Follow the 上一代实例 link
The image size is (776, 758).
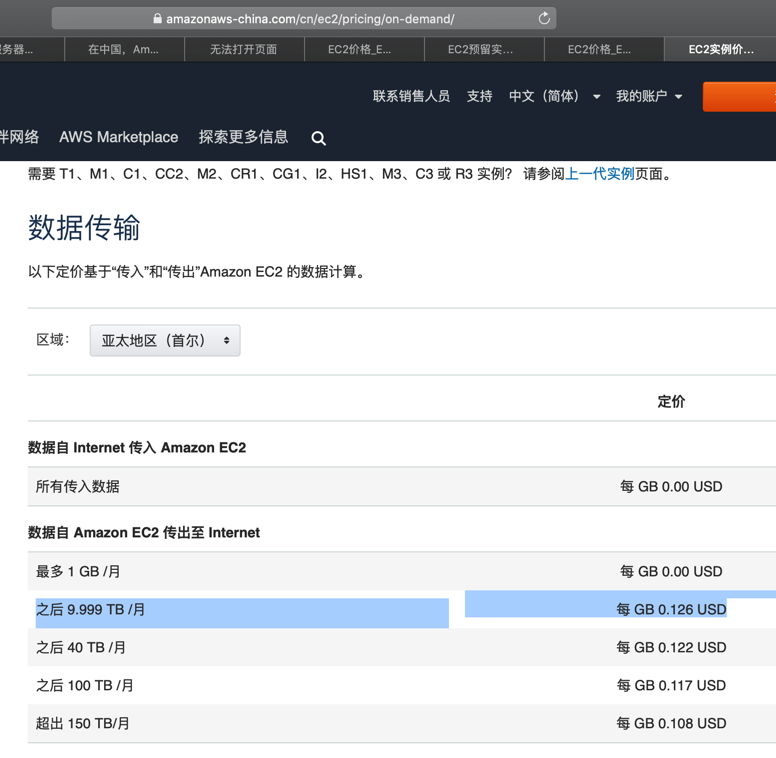[599, 174]
